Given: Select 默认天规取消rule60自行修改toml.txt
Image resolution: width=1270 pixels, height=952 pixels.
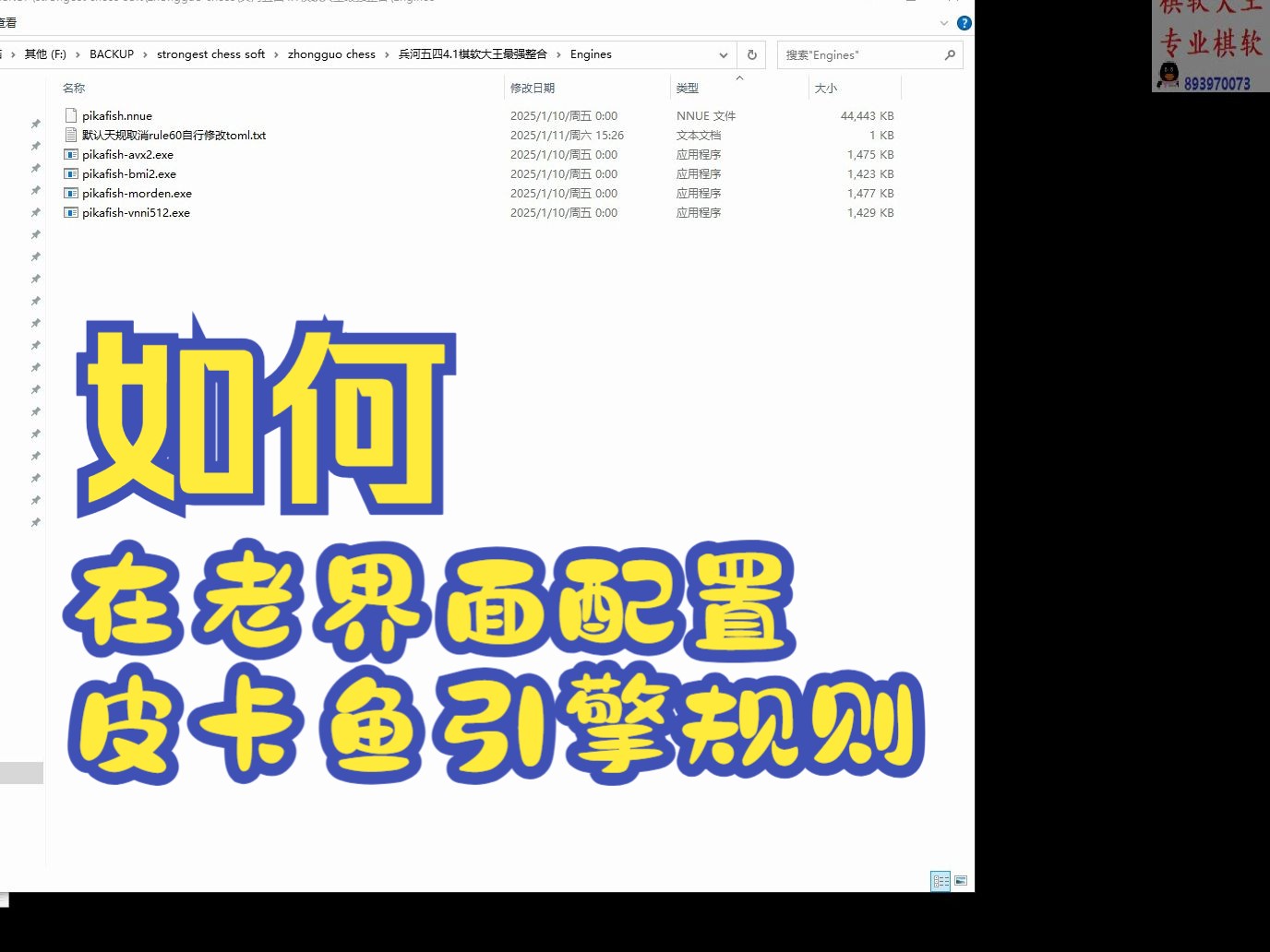Looking at the screenshot, I should tap(174, 136).
